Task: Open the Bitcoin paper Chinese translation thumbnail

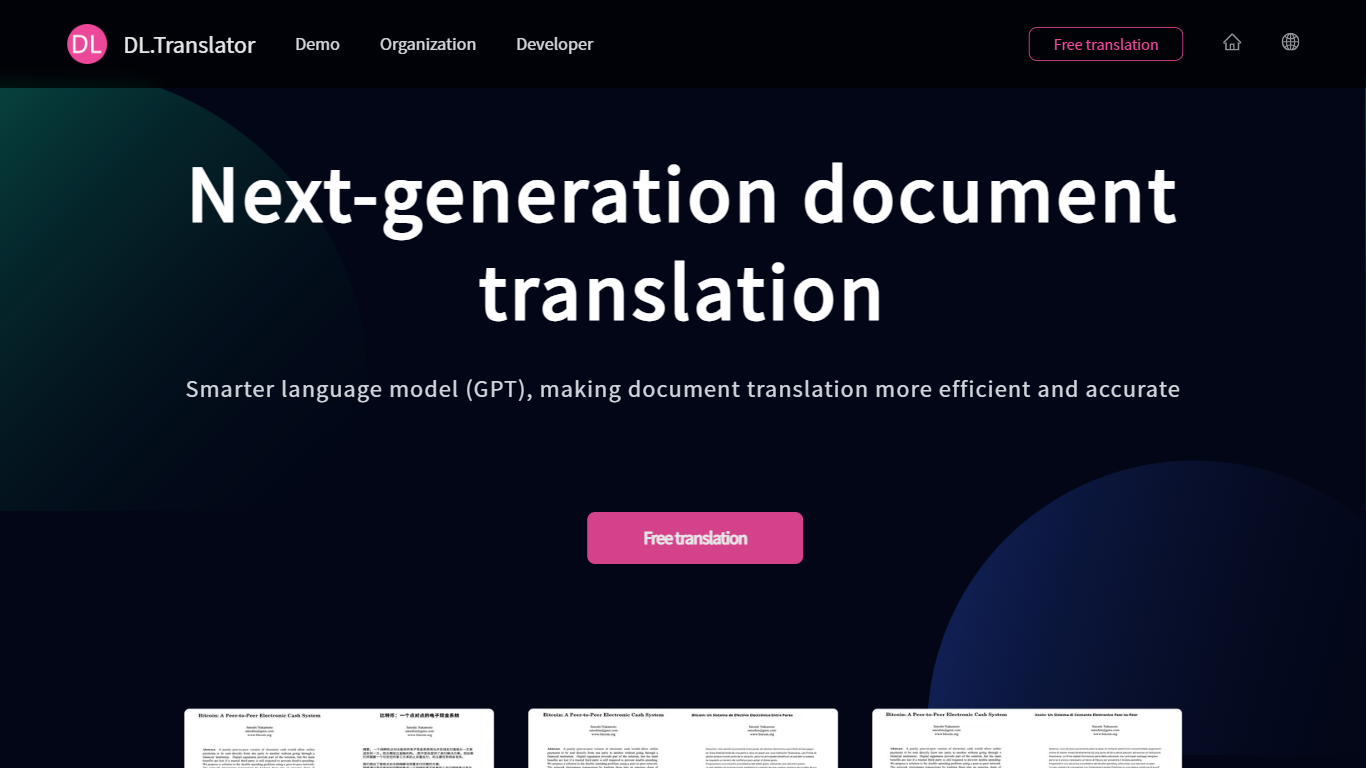Action: pos(339,738)
